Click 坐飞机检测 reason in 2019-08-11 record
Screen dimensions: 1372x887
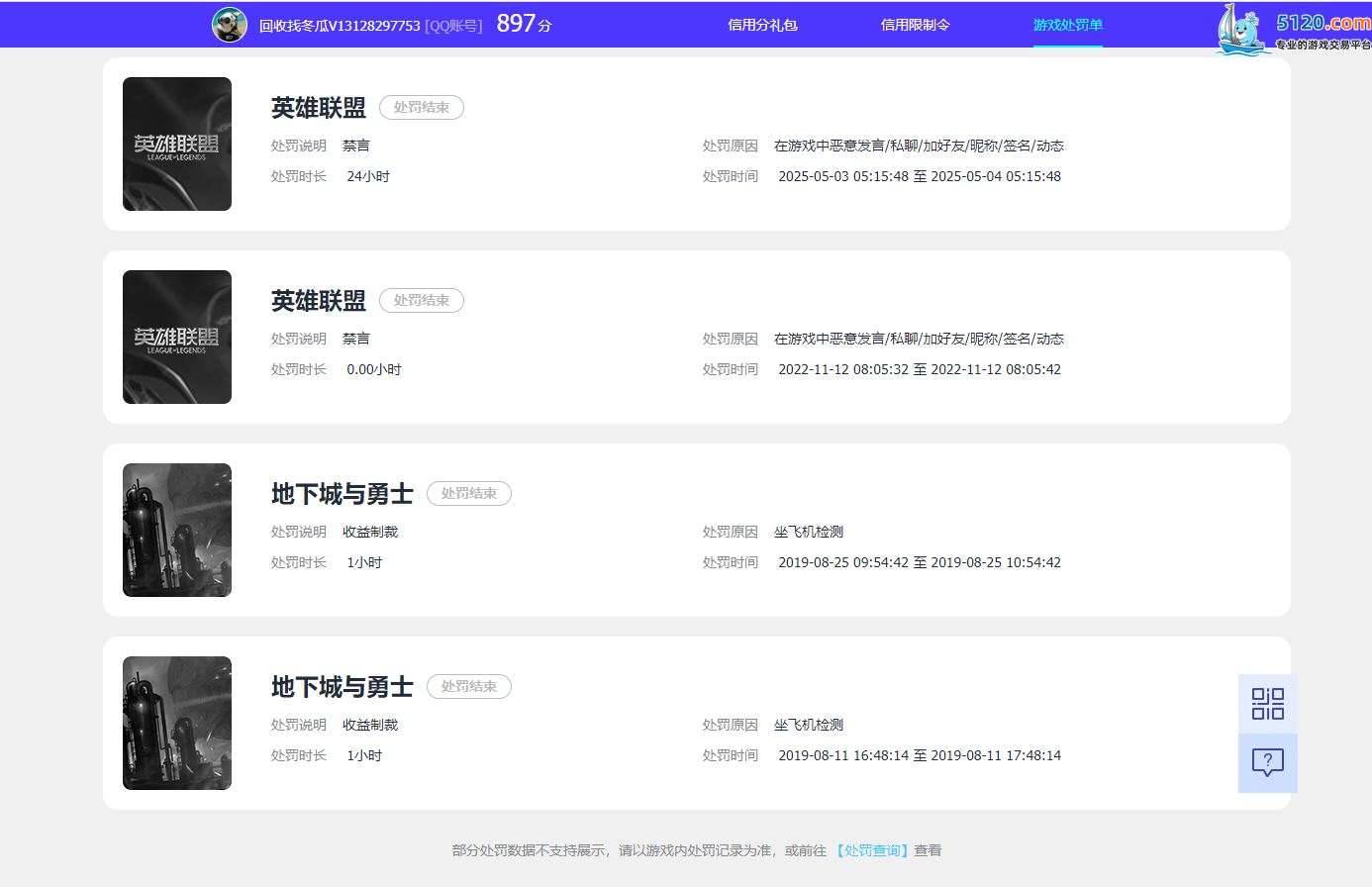[809, 725]
